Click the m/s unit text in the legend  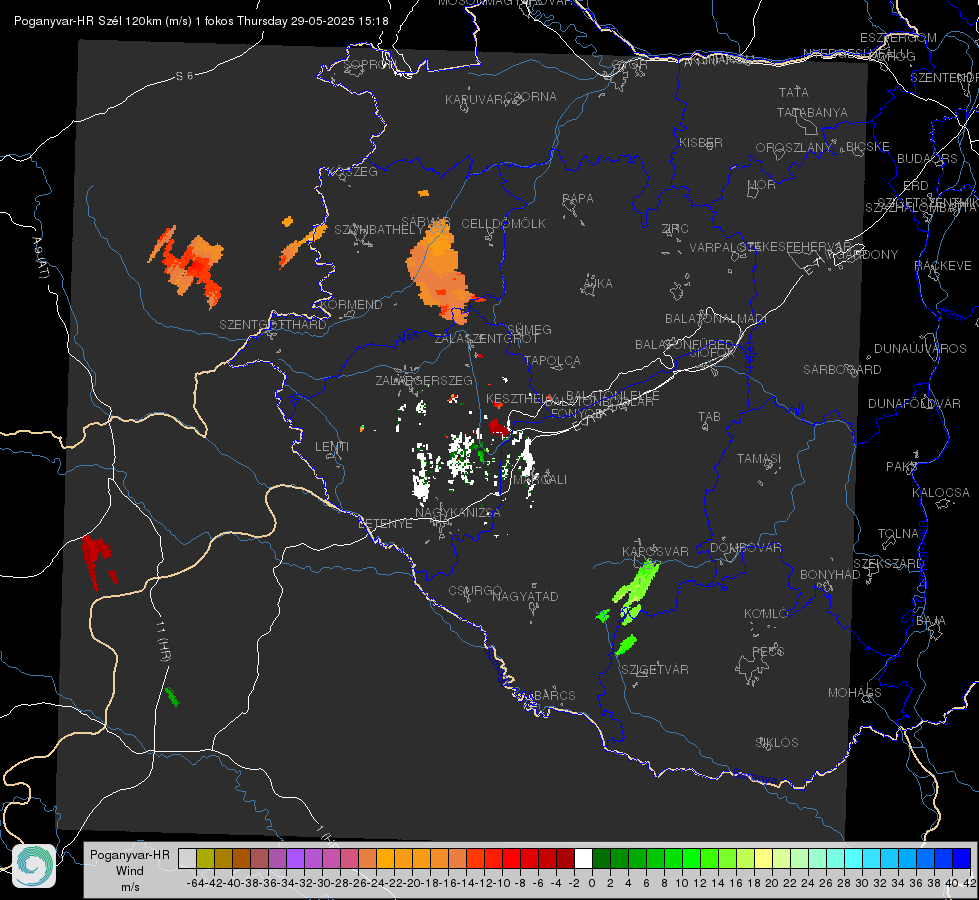pos(130,887)
